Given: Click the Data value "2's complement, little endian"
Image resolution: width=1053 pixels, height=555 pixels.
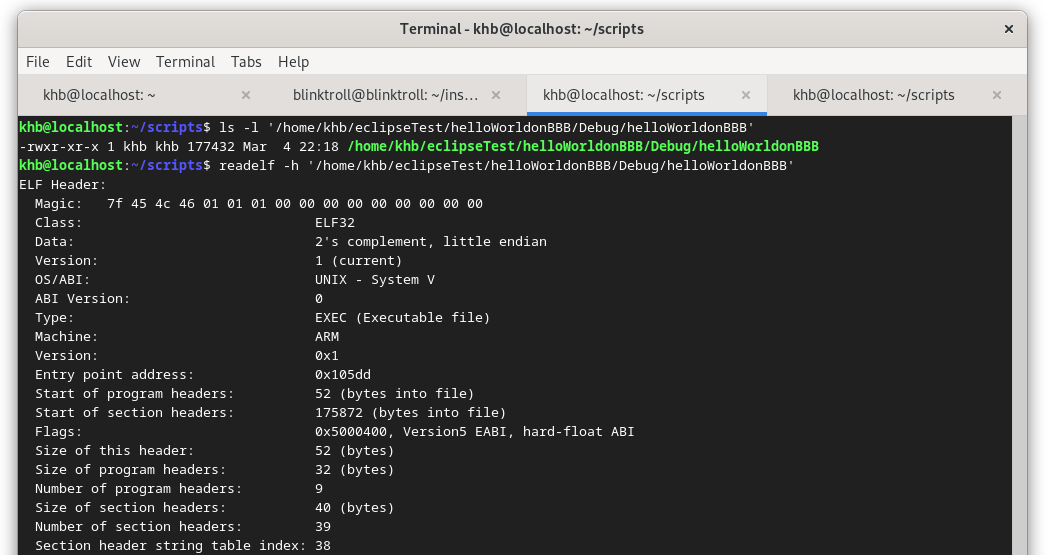Looking at the screenshot, I should click(430, 241).
